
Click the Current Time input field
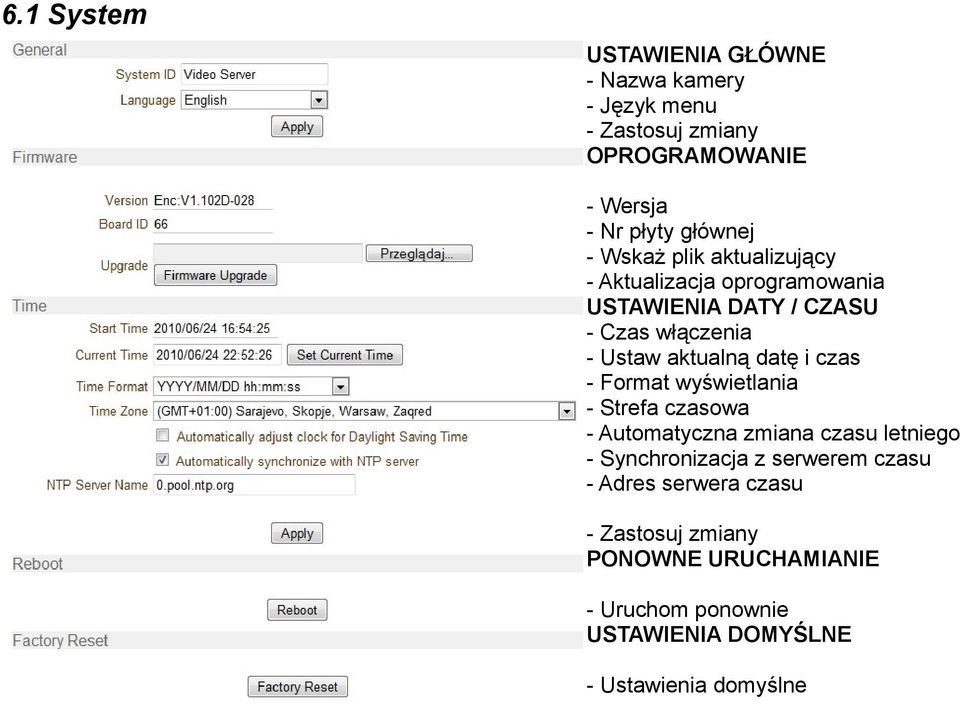click(217, 355)
